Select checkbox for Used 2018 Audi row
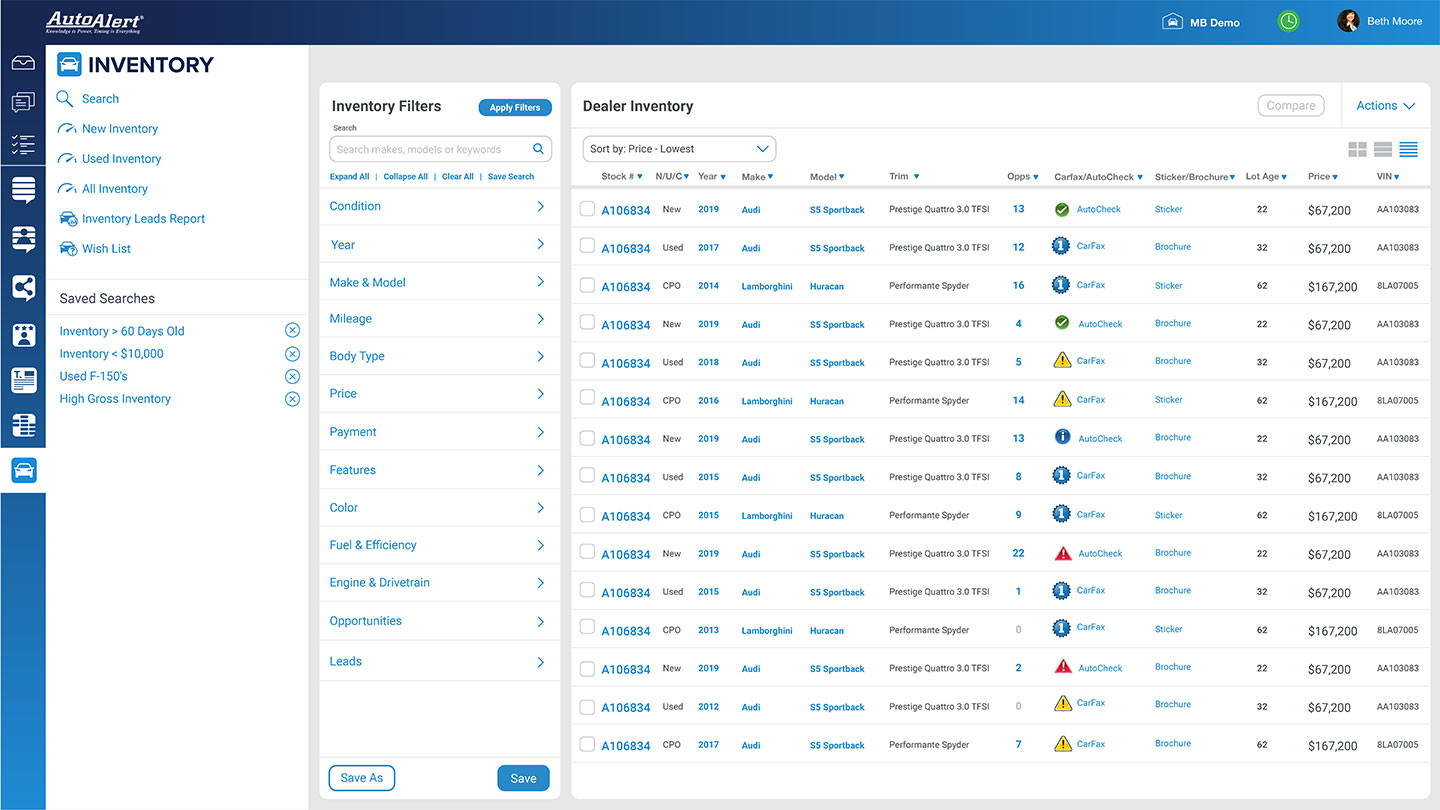1440x810 pixels. tap(587, 362)
